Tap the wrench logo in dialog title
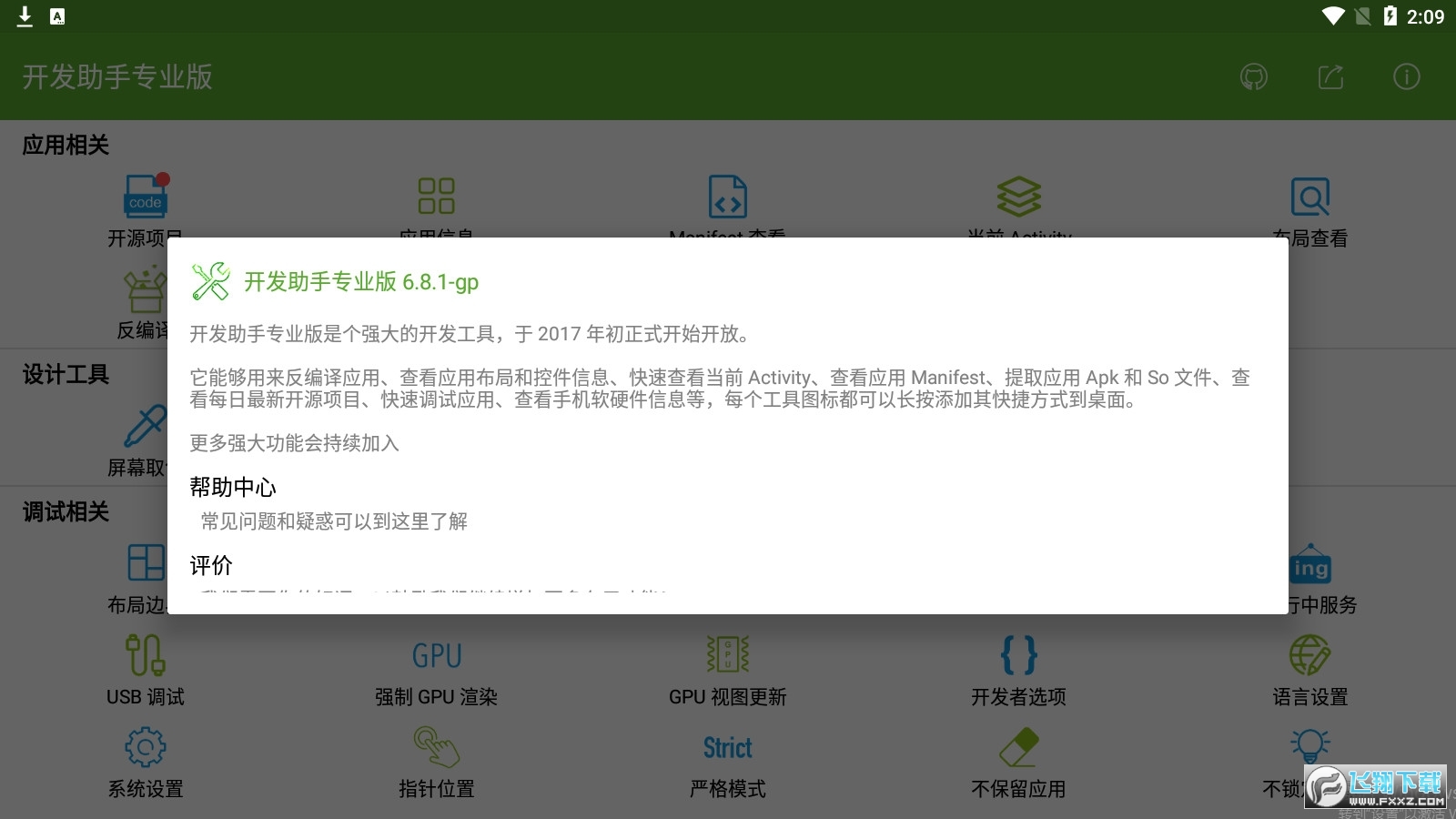 pyautogui.click(x=211, y=281)
